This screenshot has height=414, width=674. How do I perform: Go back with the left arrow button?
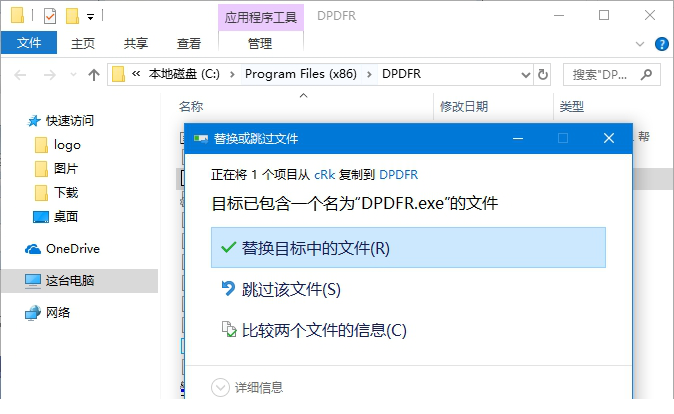coord(20,75)
